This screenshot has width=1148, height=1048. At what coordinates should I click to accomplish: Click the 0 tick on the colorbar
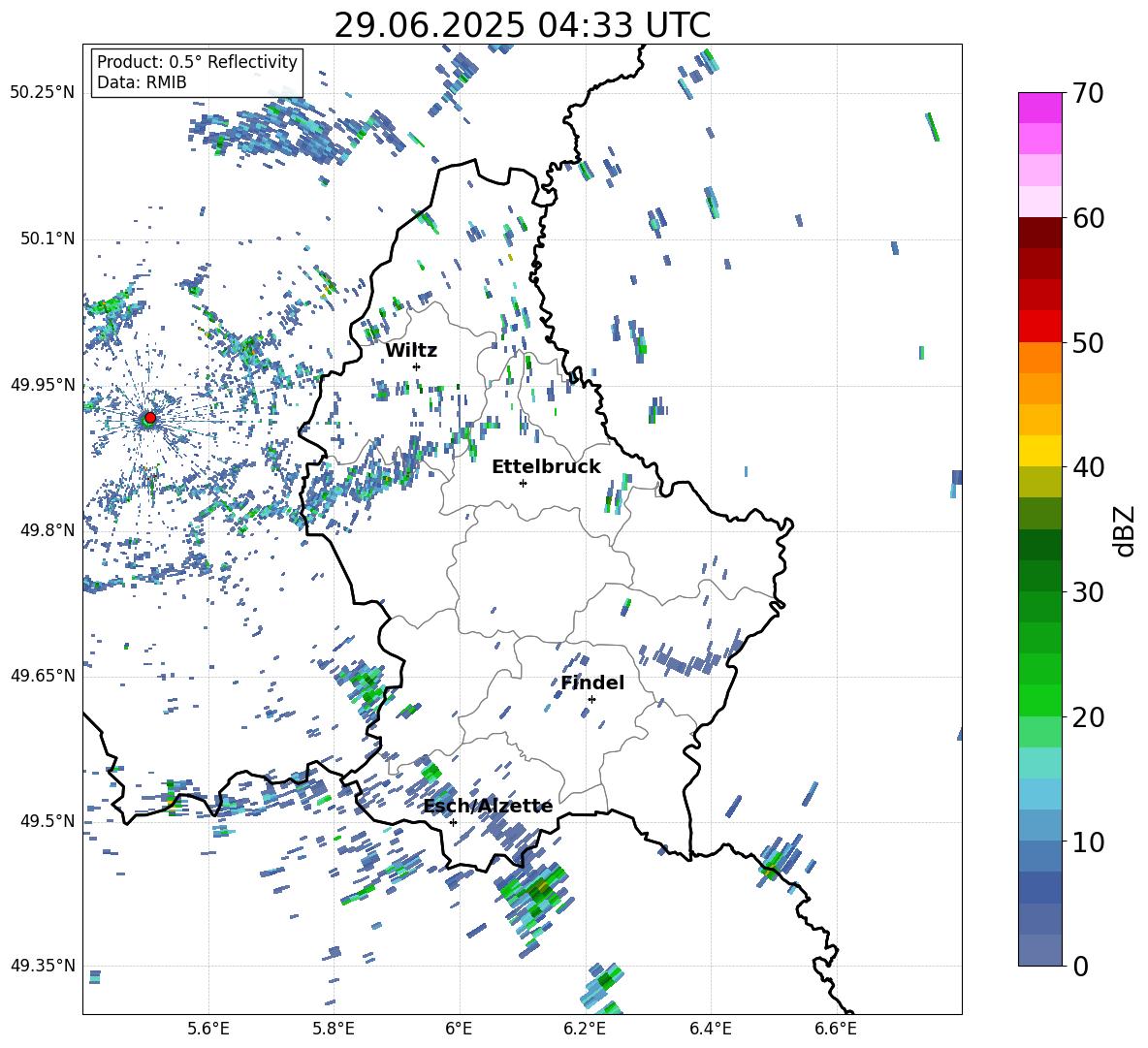(x=1080, y=966)
